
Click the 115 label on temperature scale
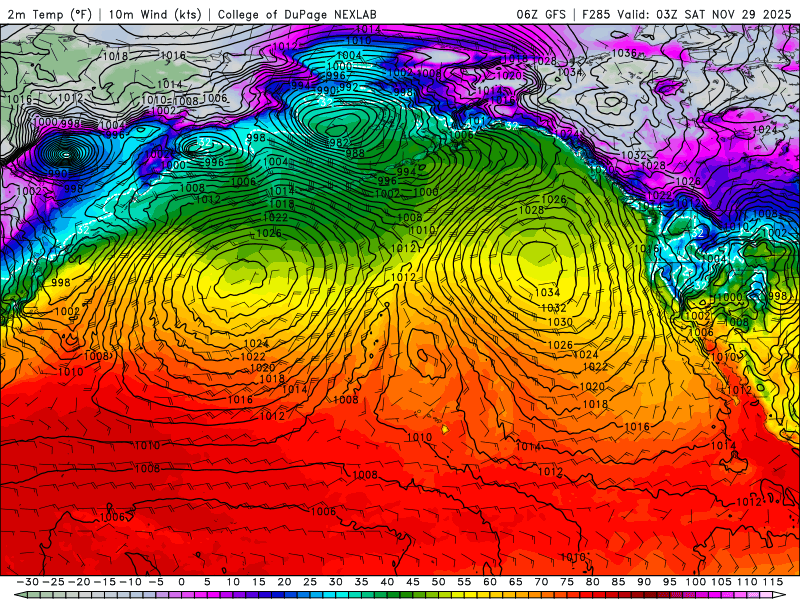point(773,582)
